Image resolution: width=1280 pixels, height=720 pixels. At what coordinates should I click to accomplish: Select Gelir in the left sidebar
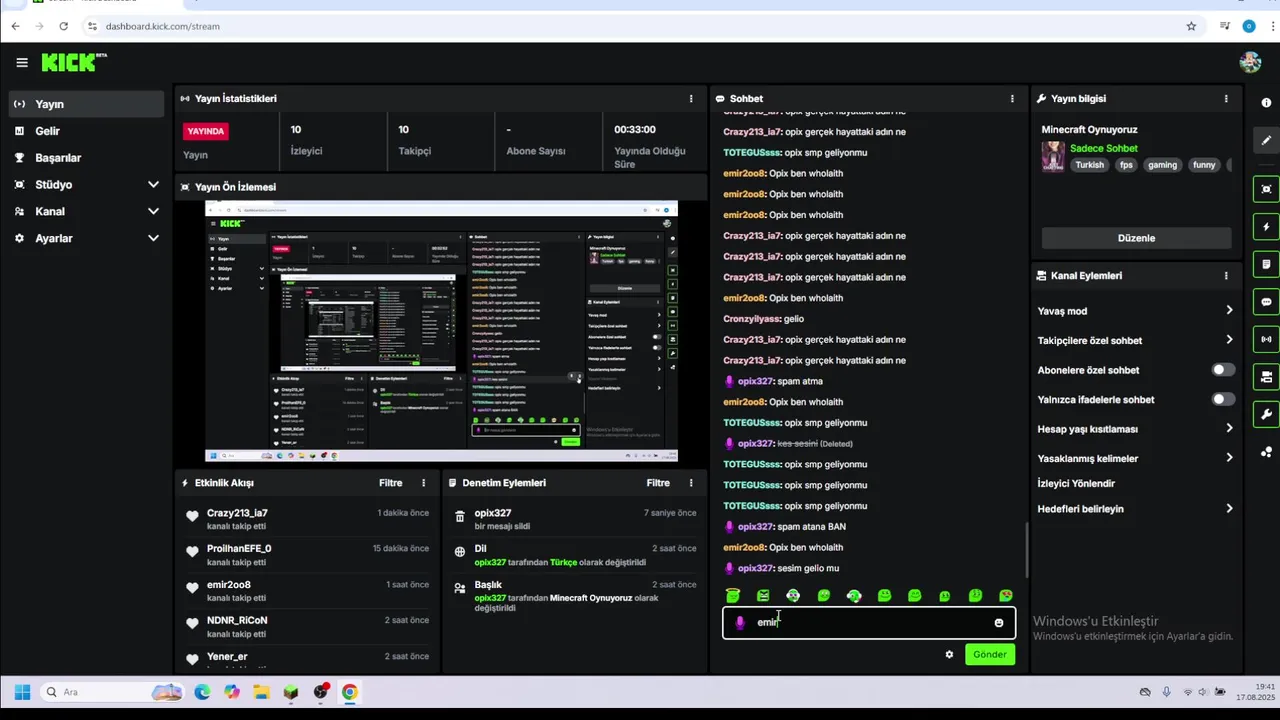point(86,131)
